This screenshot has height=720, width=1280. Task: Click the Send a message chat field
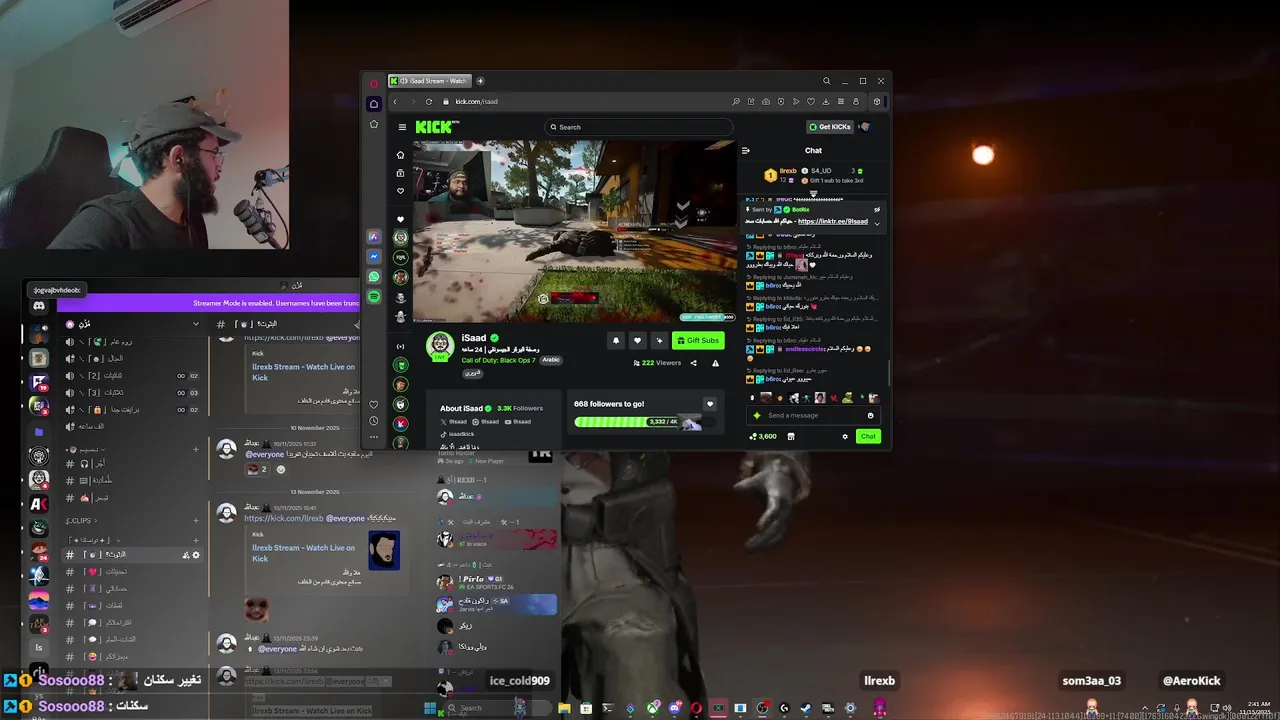point(812,415)
